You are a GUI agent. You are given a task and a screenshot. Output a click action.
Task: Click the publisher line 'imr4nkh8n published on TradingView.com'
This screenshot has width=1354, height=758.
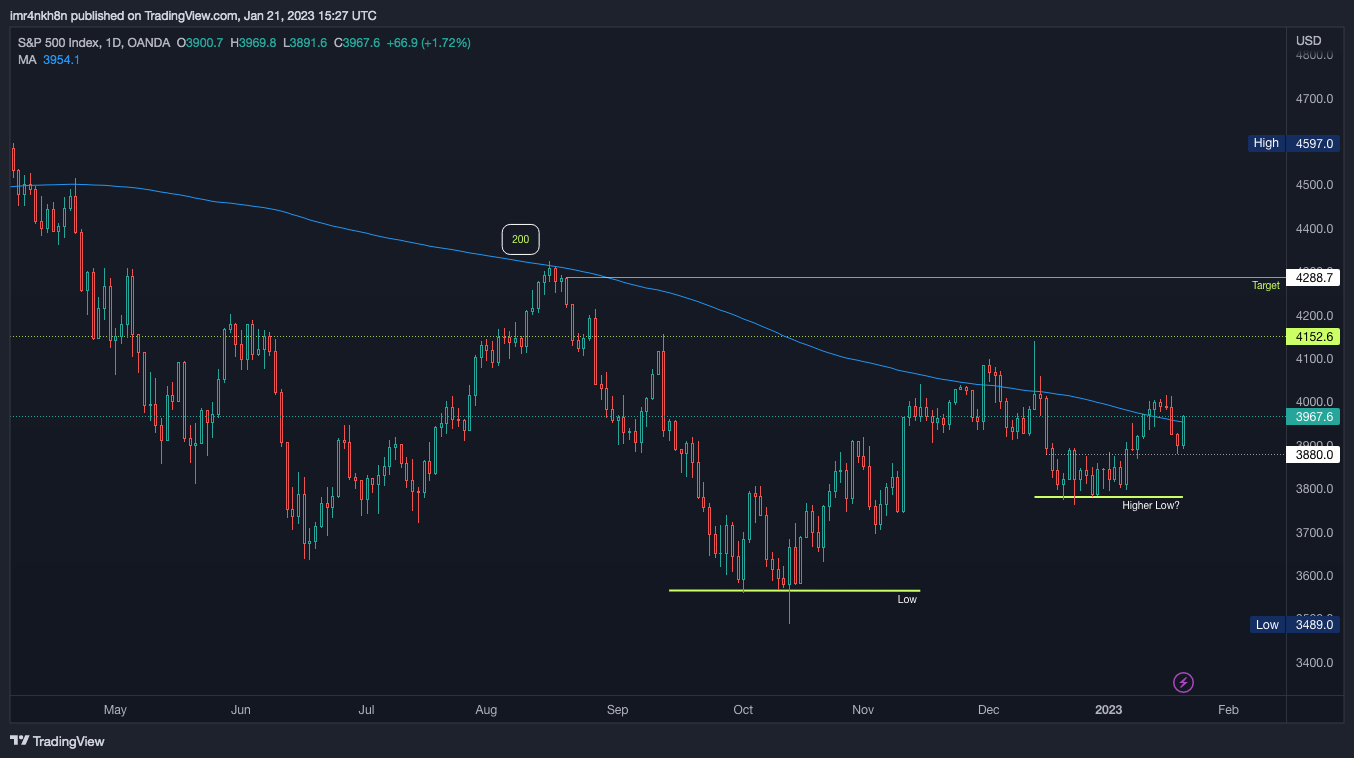(124, 16)
